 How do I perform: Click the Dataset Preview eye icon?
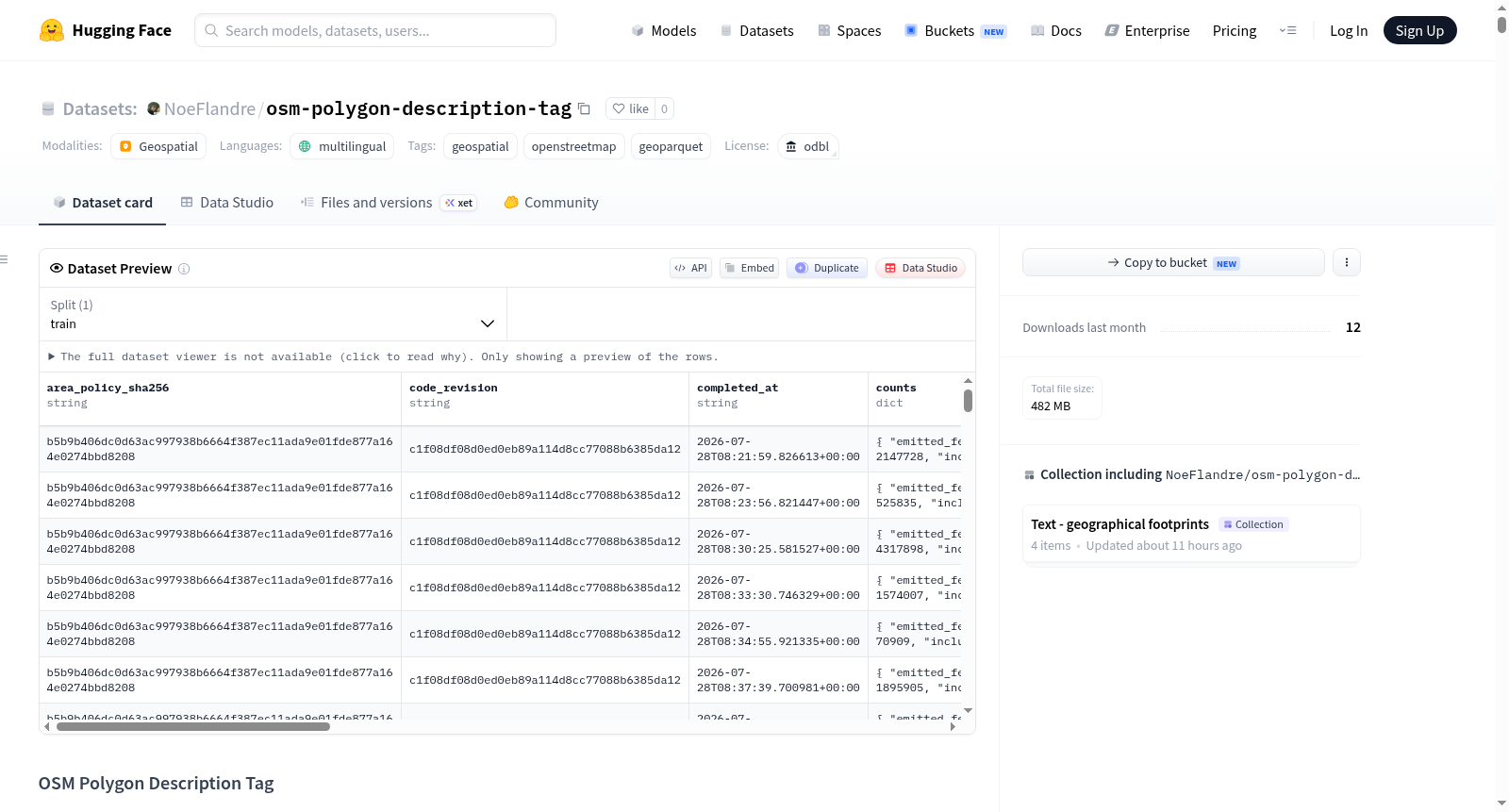click(57, 268)
